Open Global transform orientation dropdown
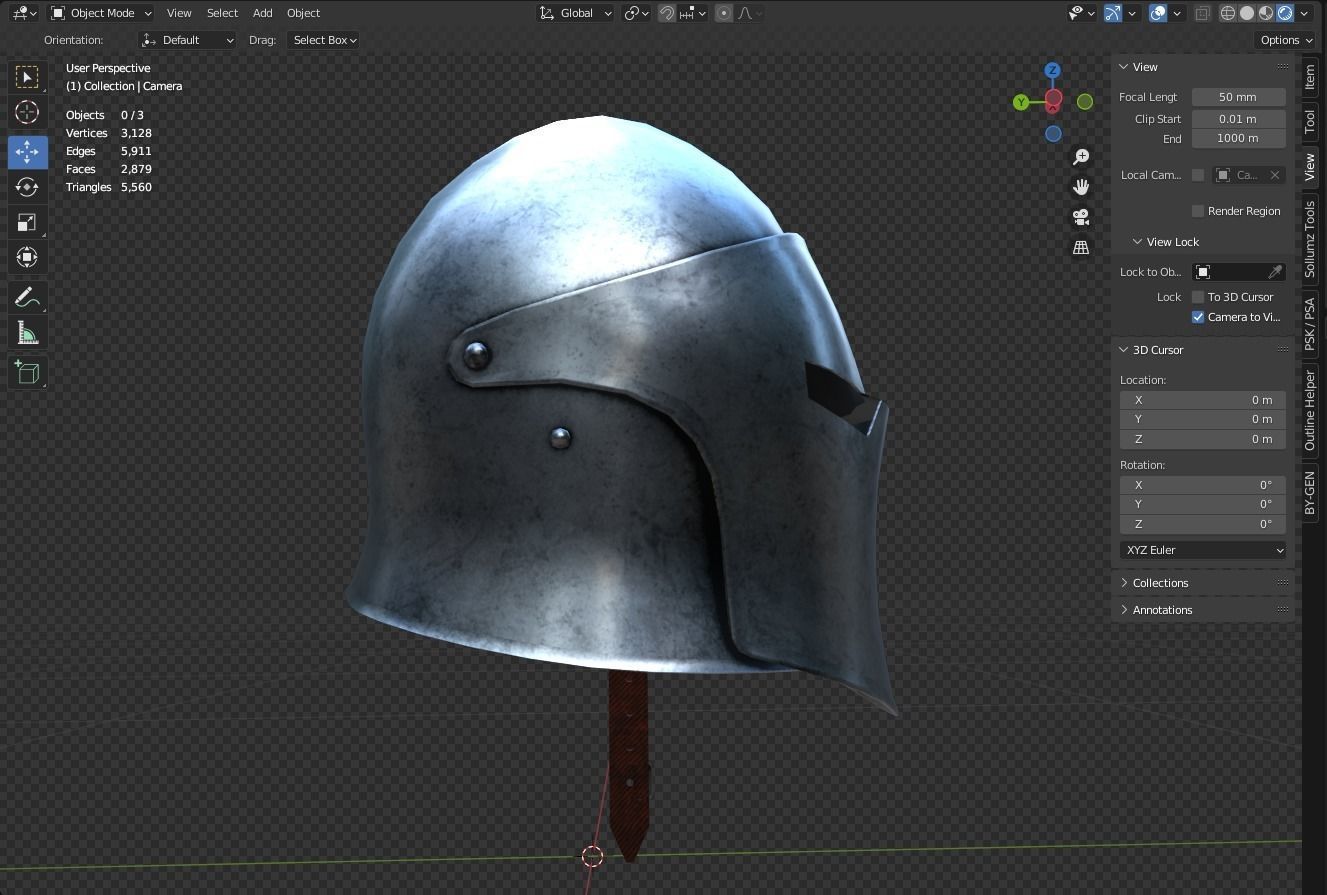The image size is (1327, 895). pos(575,13)
